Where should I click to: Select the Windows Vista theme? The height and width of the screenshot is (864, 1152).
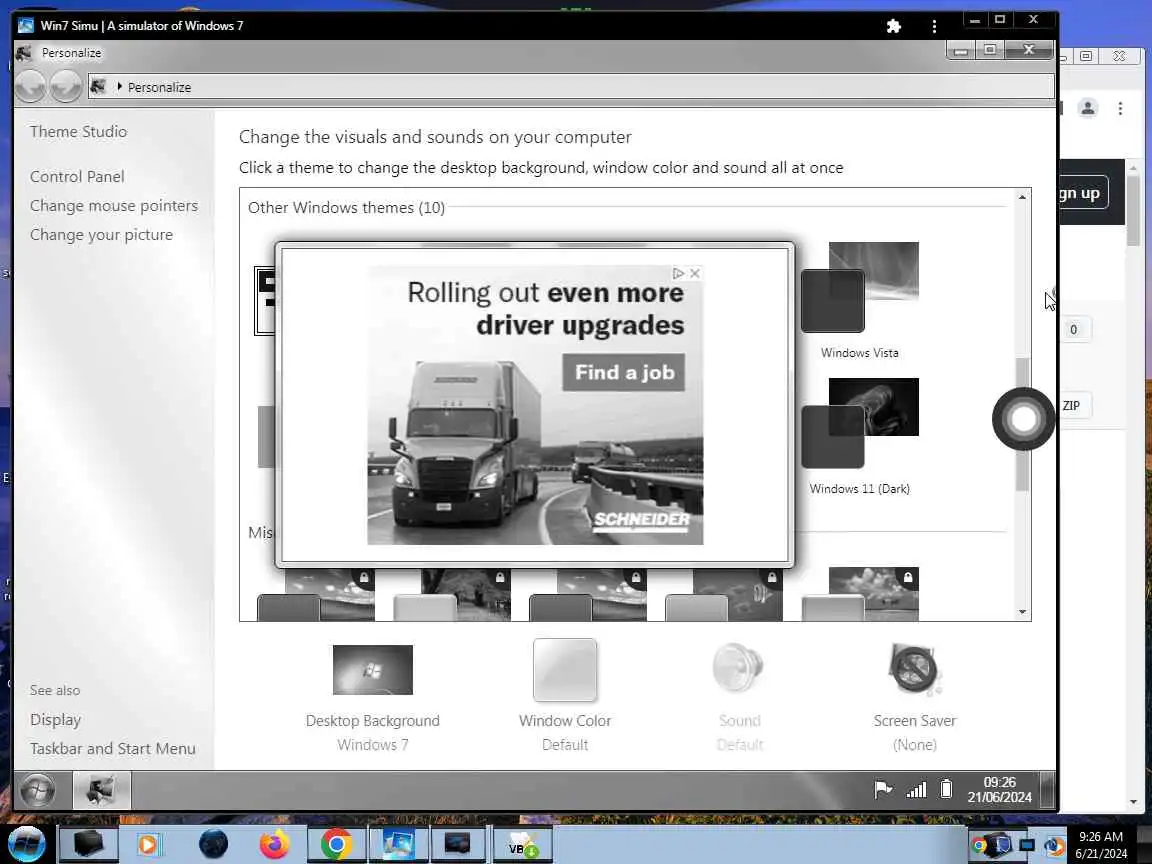860,300
